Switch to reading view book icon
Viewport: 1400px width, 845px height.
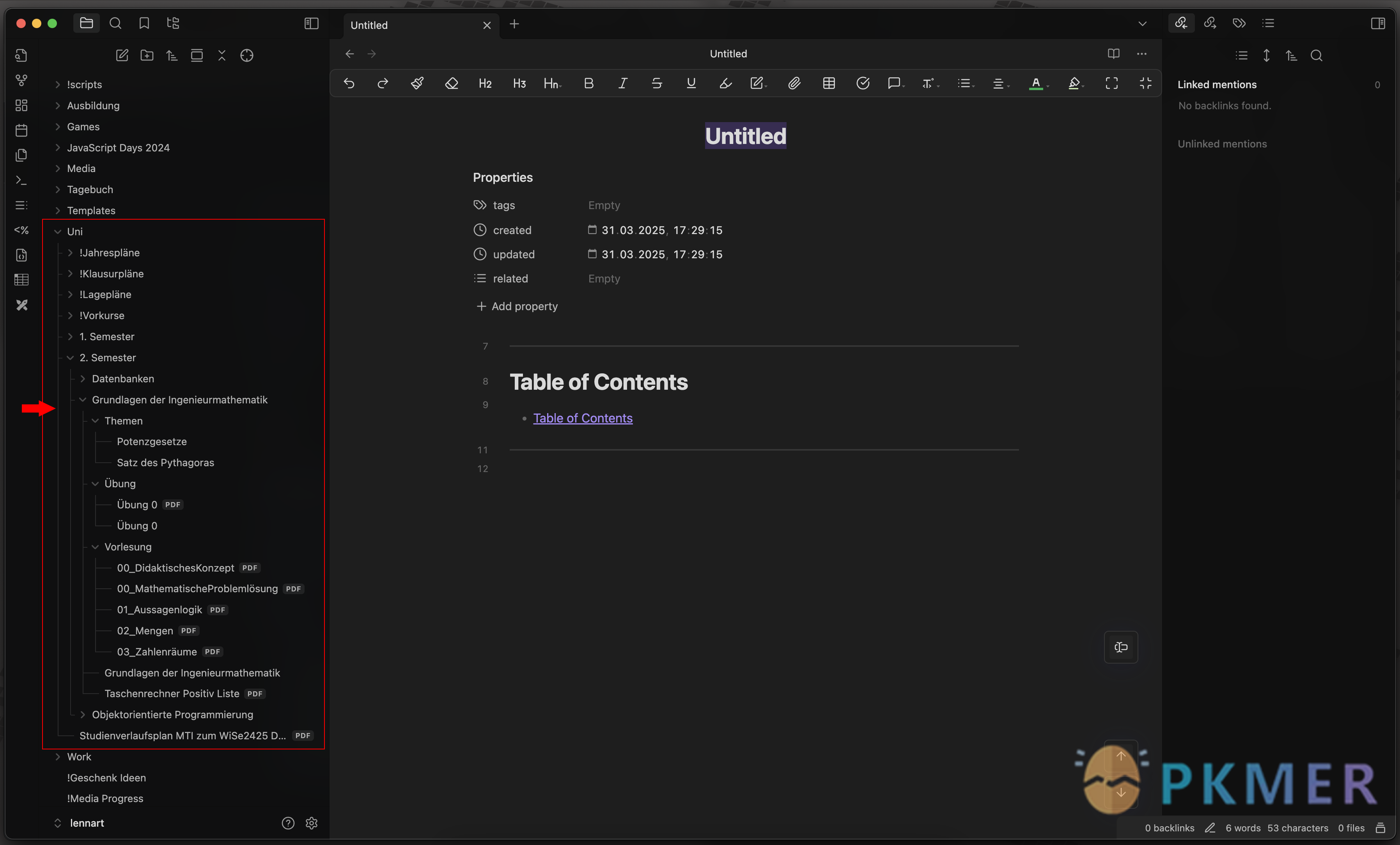click(1113, 53)
